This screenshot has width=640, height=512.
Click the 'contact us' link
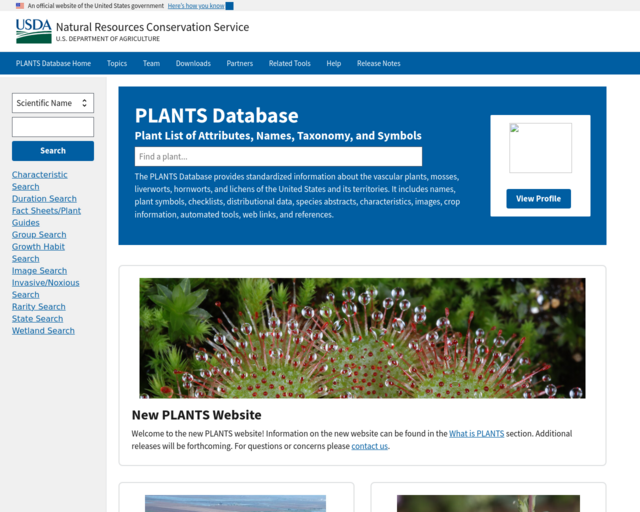coord(369,446)
